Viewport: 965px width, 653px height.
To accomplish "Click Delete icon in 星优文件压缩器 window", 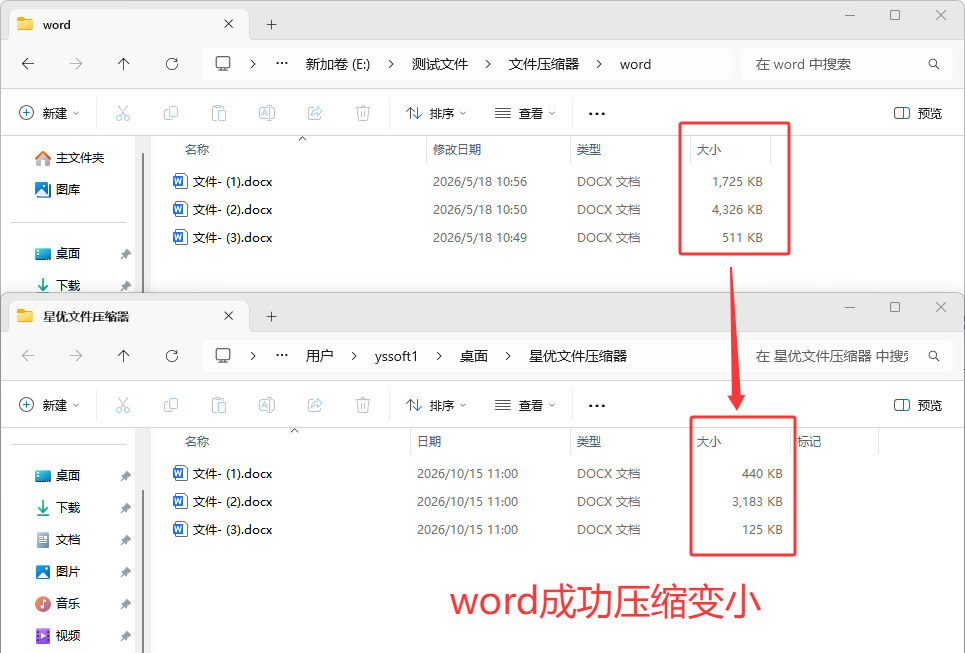I will coord(363,405).
